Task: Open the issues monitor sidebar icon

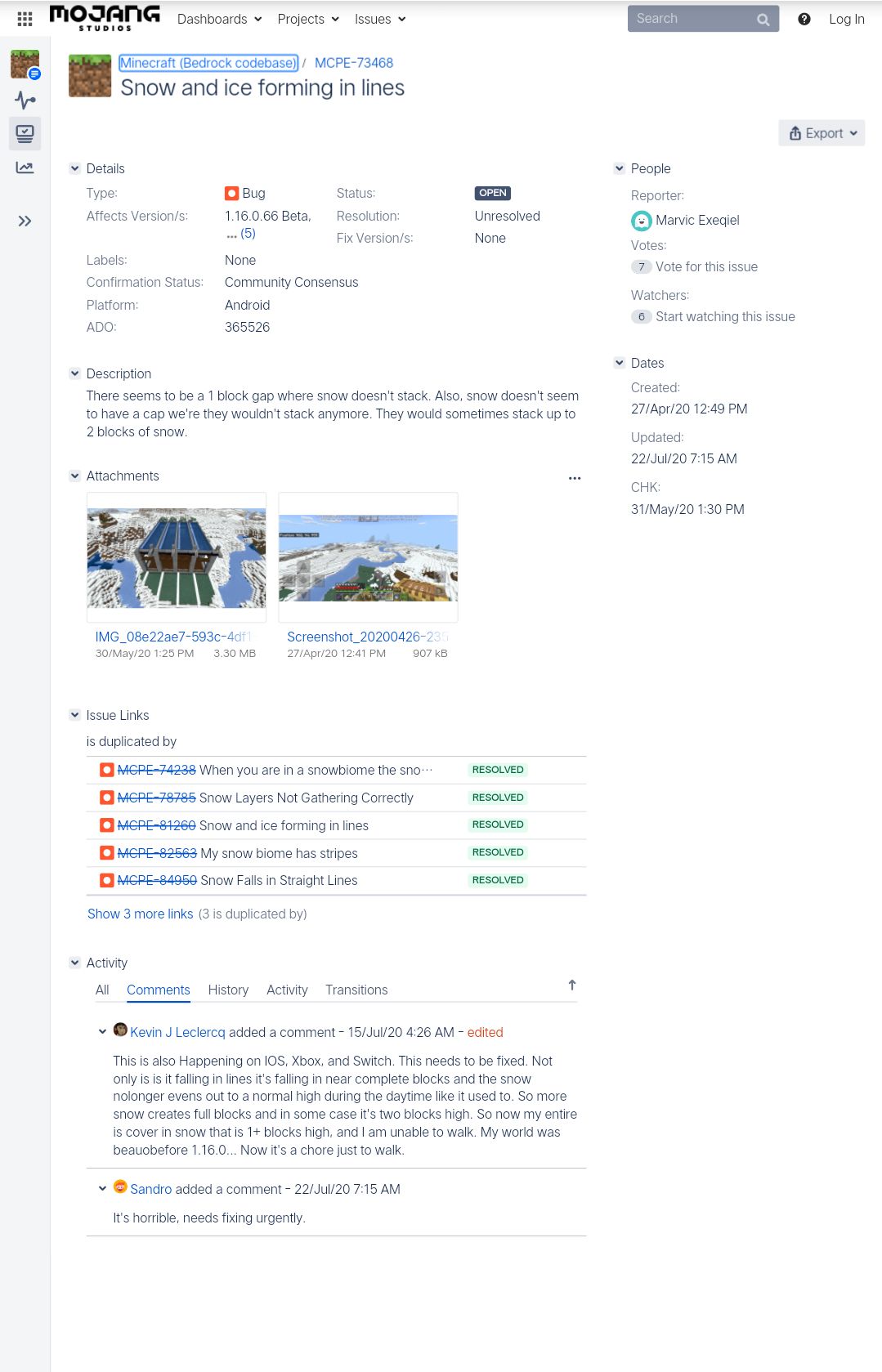Action: (x=25, y=133)
